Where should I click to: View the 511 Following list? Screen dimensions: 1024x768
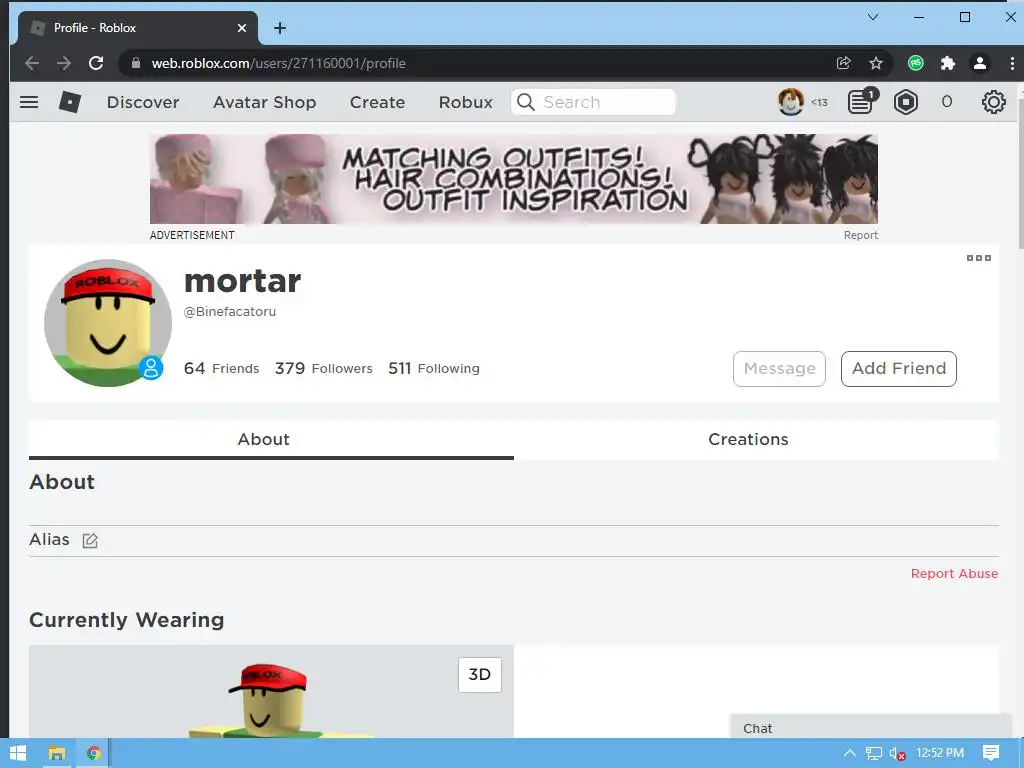434,368
